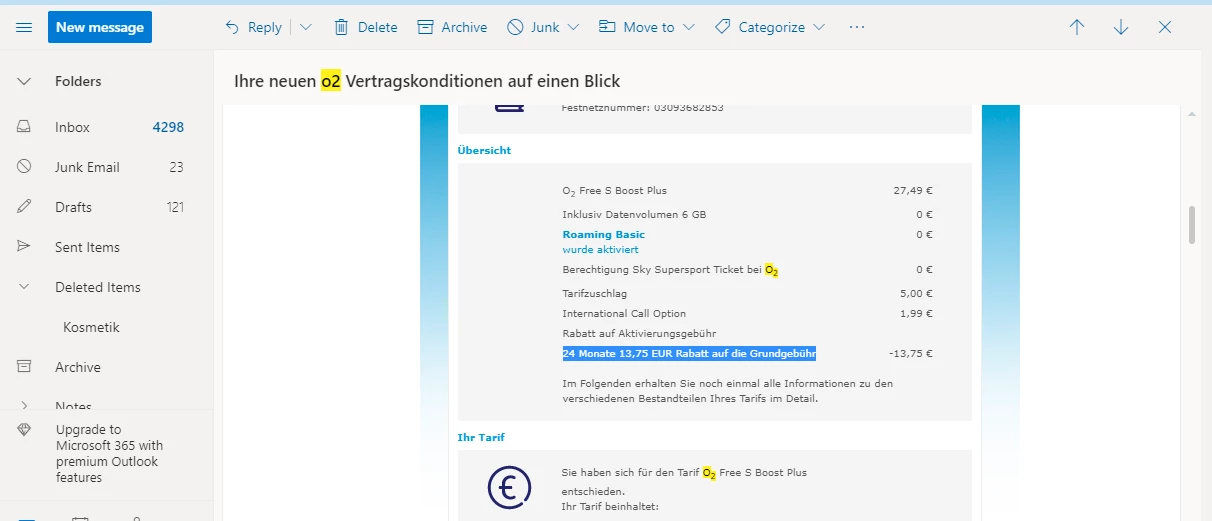Click Categorize tag in the toolbar
This screenshot has height=521, width=1212.
[x=760, y=27]
